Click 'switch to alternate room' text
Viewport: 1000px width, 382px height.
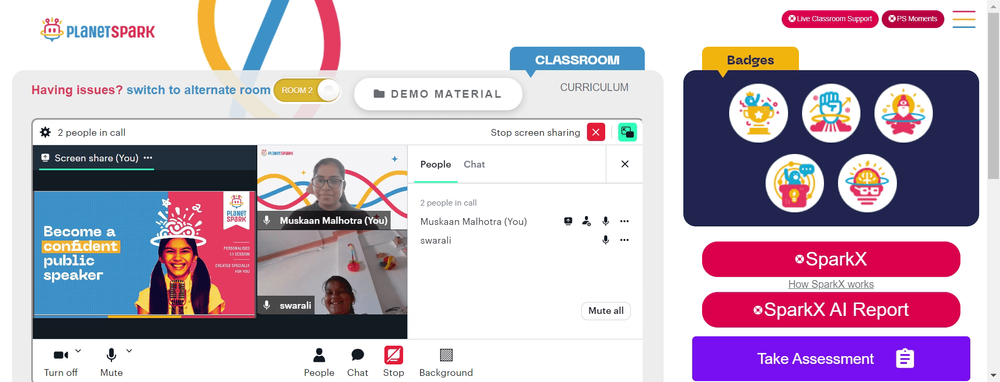click(x=198, y=90)
